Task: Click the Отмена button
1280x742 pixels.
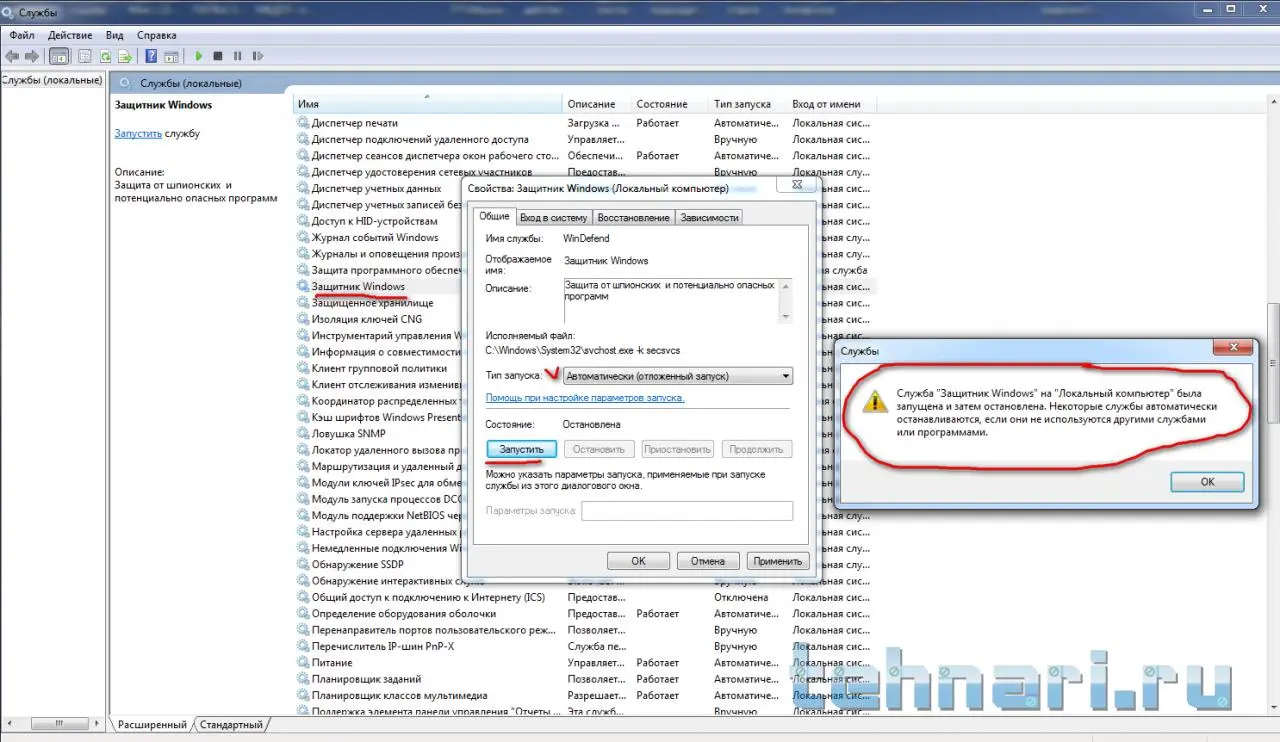Action: (x=708, y=561)
